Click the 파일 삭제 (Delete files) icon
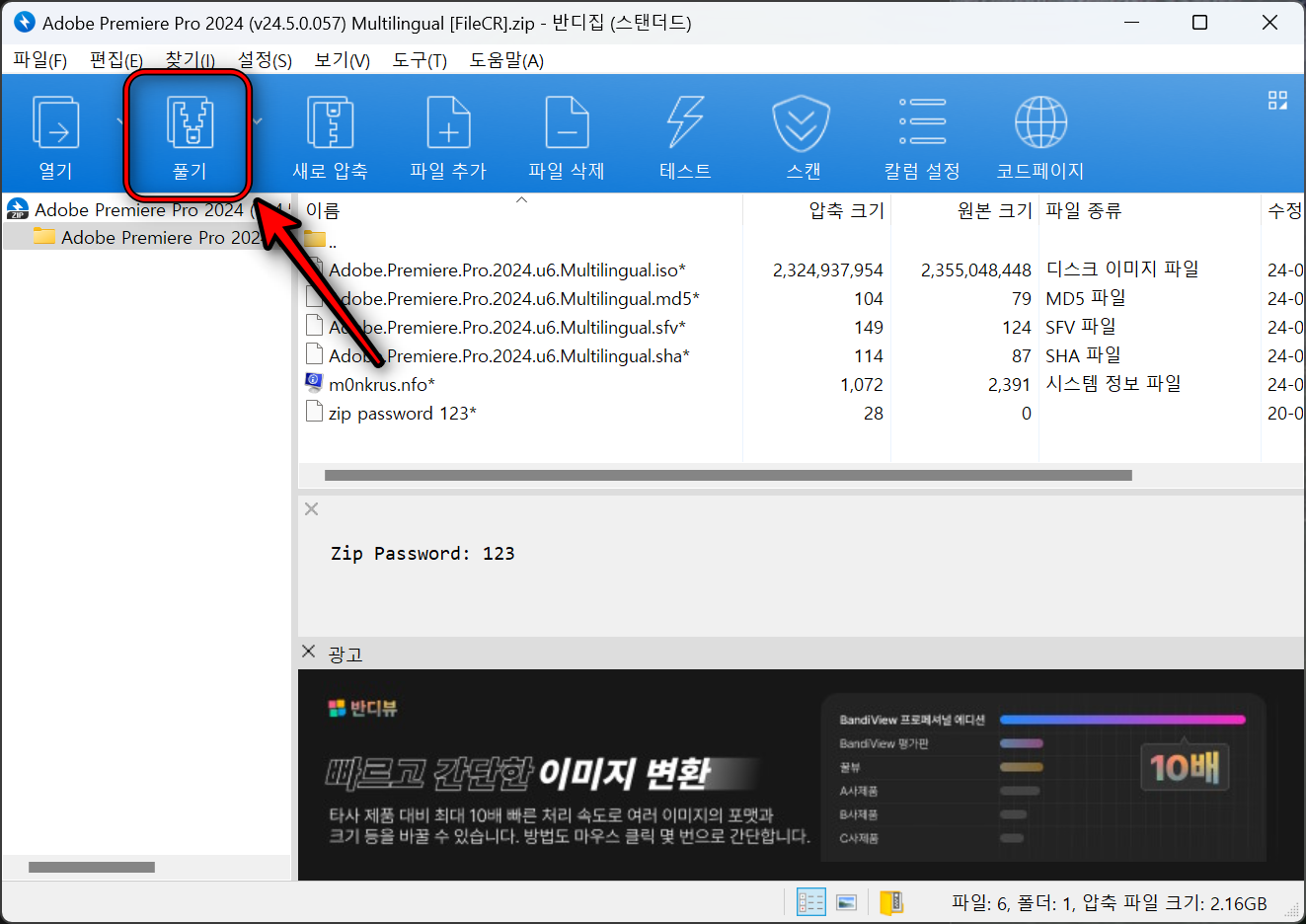 pos(567,121)
